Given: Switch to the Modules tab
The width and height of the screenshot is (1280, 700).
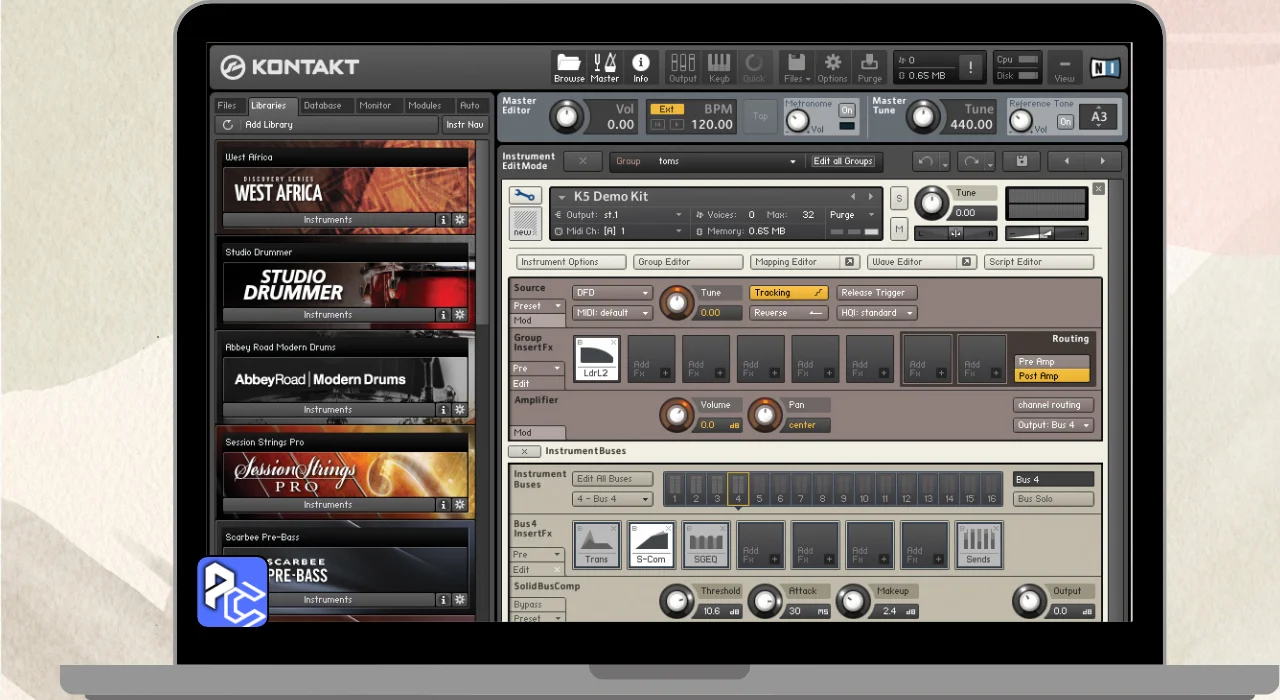Looking at the screenshot, I should point(425,105).
